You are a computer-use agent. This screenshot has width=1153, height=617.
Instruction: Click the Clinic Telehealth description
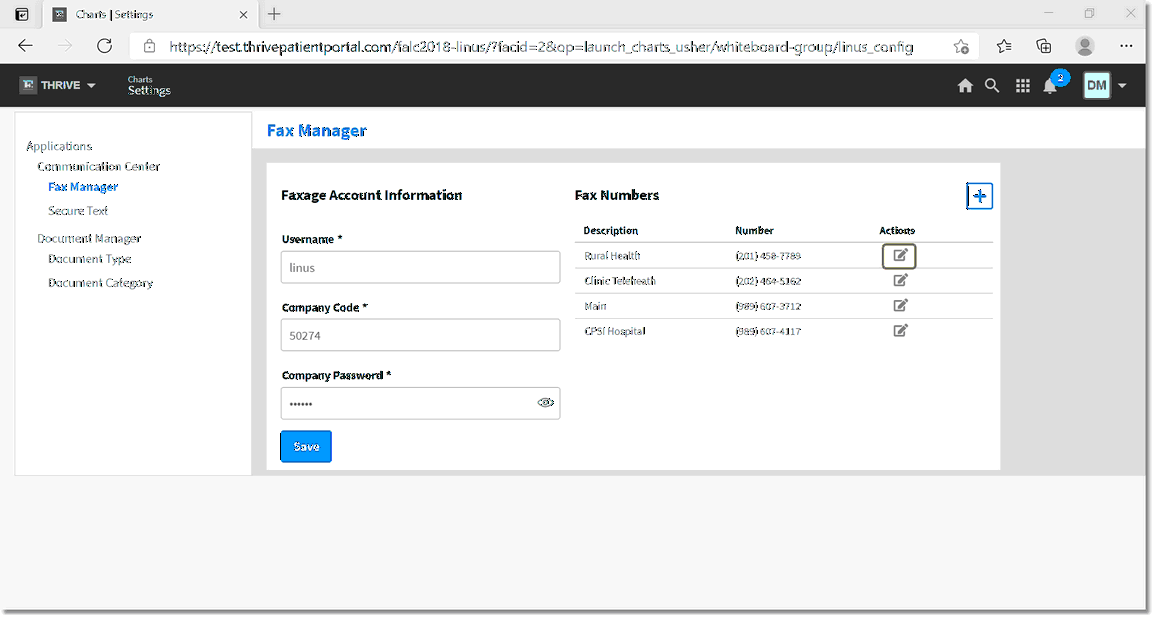click(620, 281)
